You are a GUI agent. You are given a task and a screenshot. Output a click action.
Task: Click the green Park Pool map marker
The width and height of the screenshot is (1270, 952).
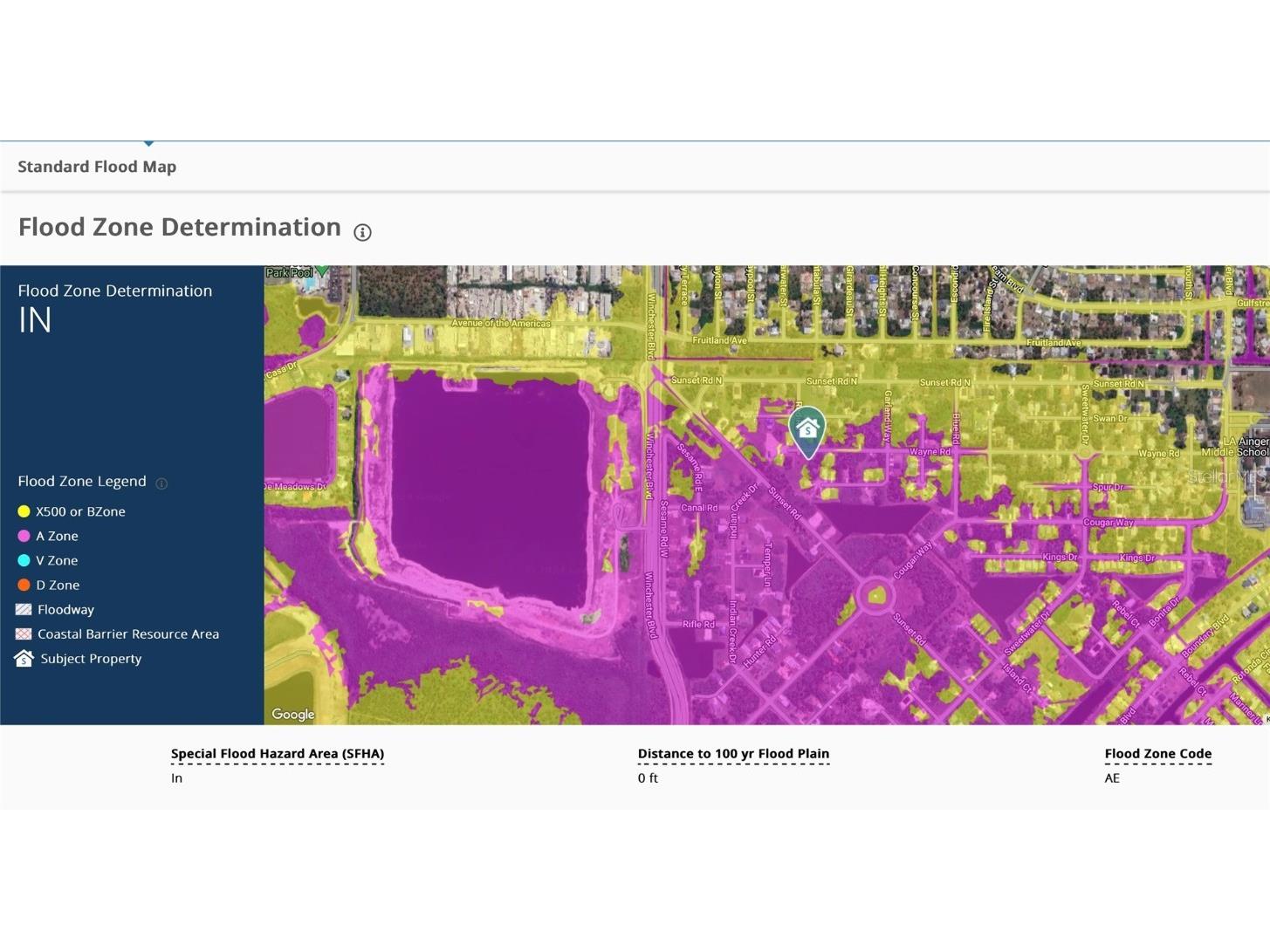(x=322, y=271)
